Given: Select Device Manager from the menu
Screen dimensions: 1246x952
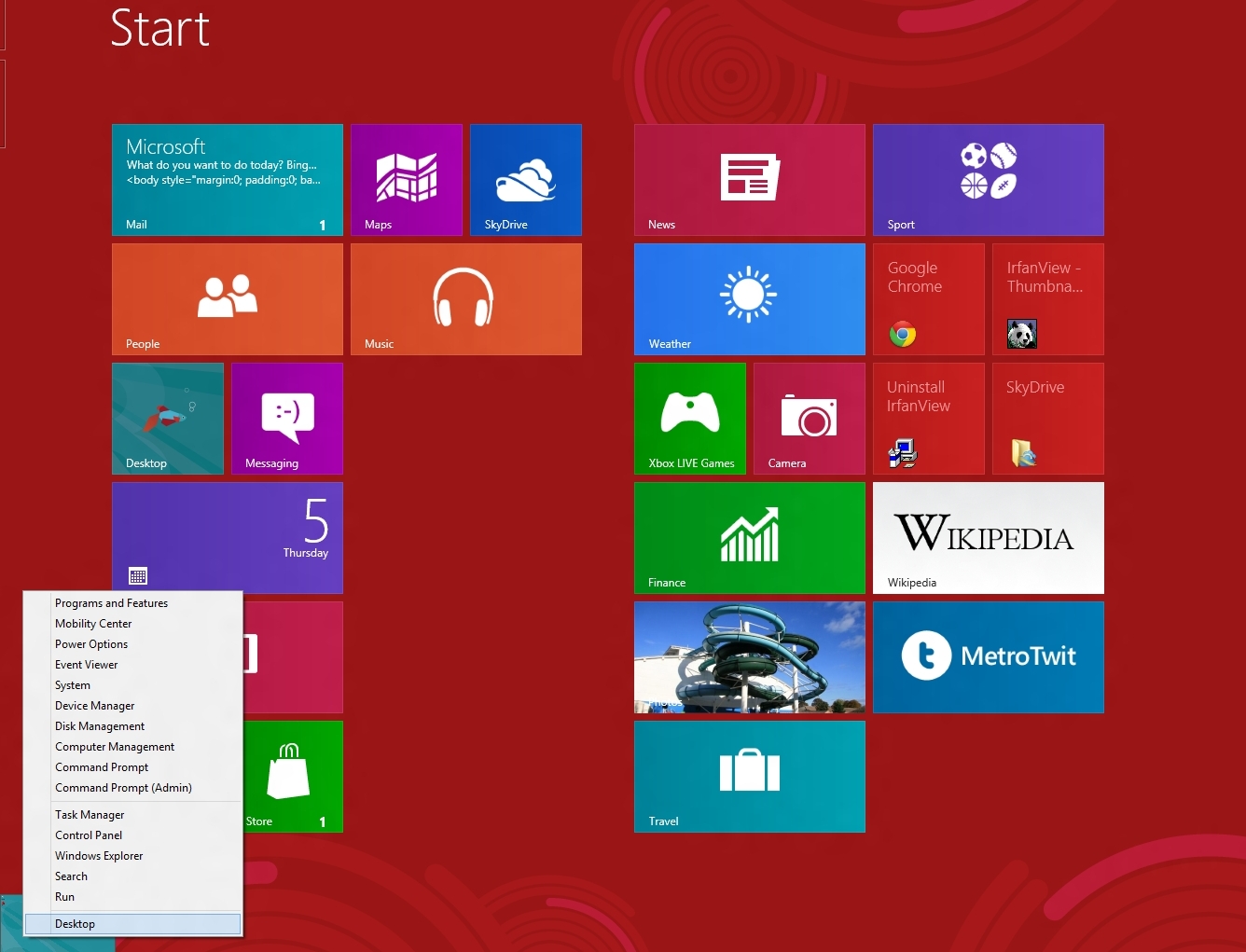Looking at the screenshot, I should point(94,706).
